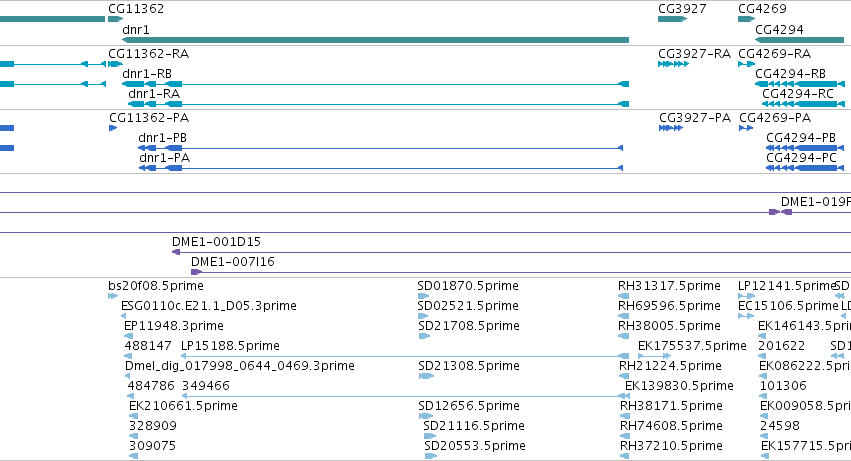Image resolution: width=851 pixels, height=461 pixels.
Task: Click the EK175537.5prime EST glyph
Action: (x=655, y=356)
